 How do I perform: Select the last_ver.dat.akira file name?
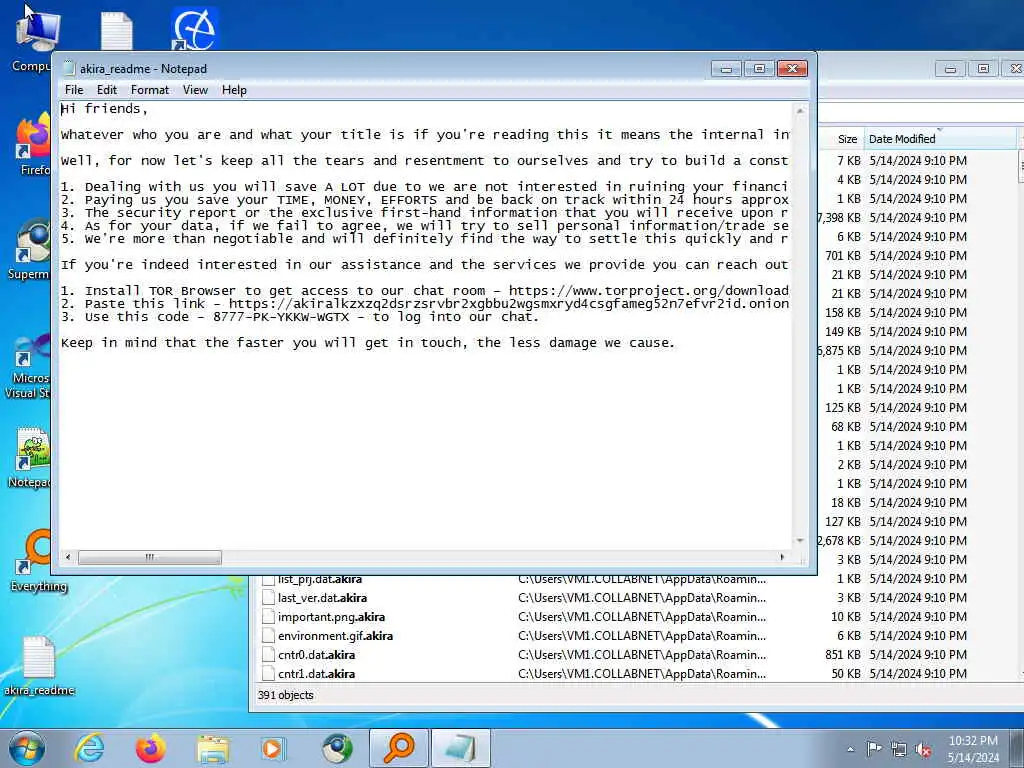tap(322, 598)
